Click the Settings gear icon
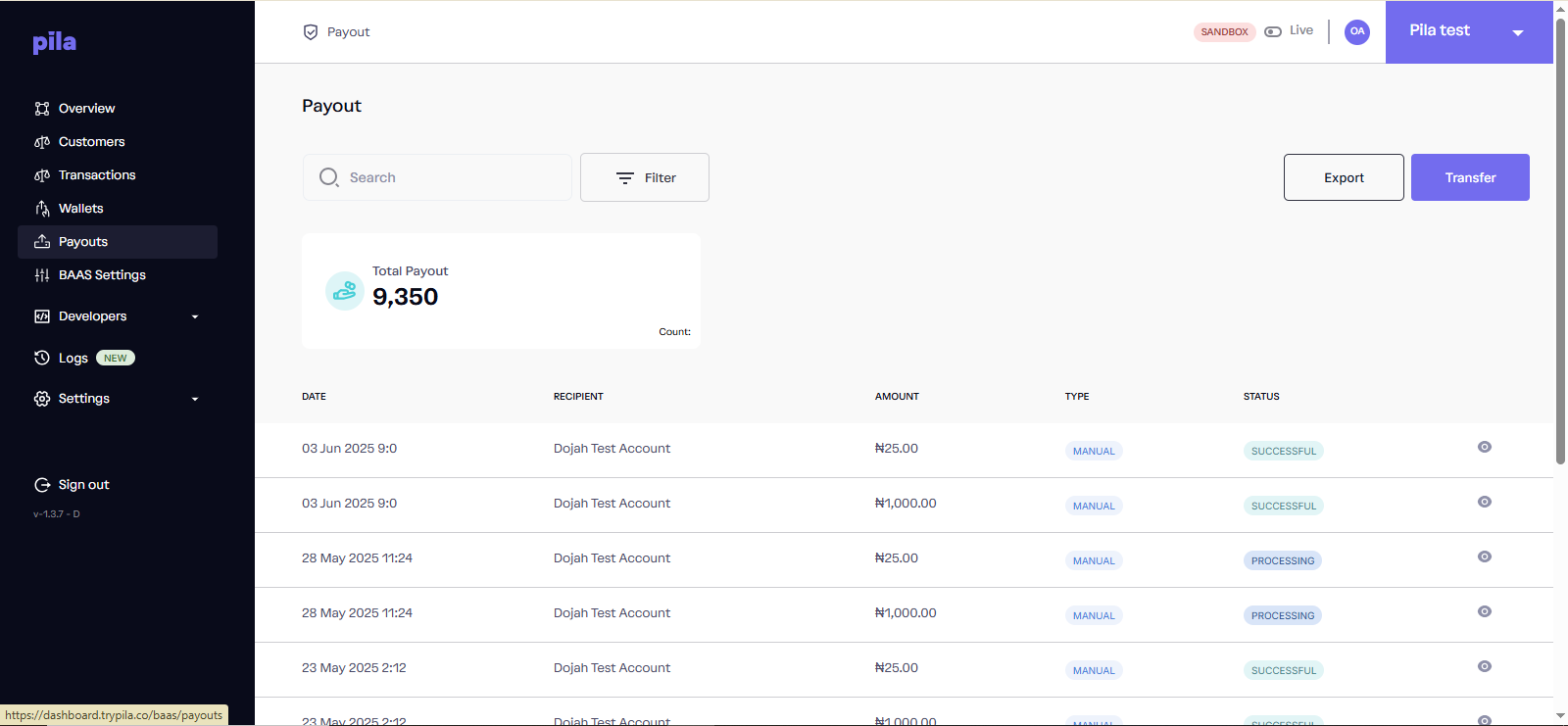Screen dimensions: 1568x726 click(x=42, y=399)
